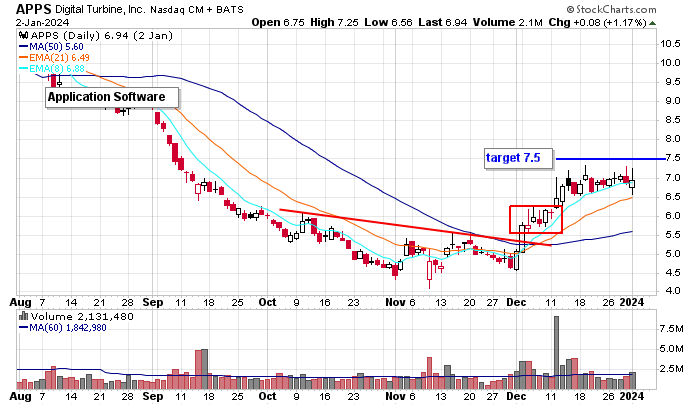The height and width of the screenshot is (405, 700).
Task: Click the target 7.5 annotation label
Action: point(518,158)
